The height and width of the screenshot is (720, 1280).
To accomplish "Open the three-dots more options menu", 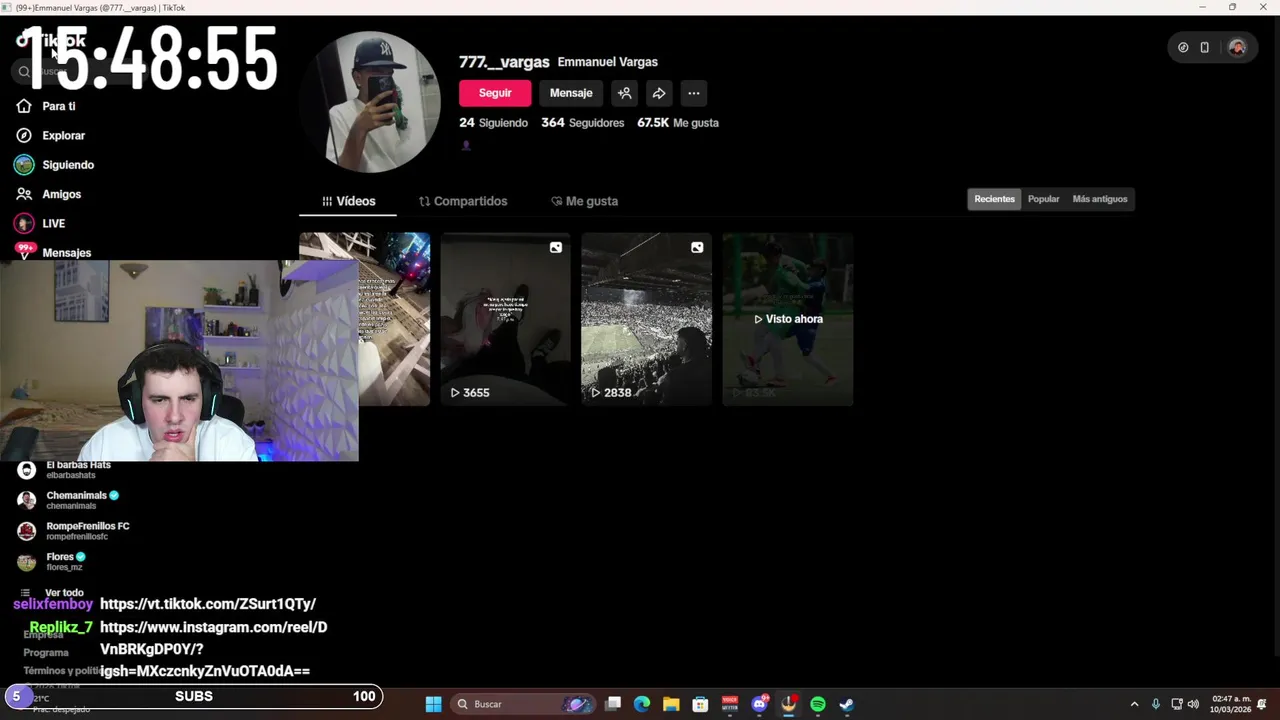I will click(x=694, y=93).
